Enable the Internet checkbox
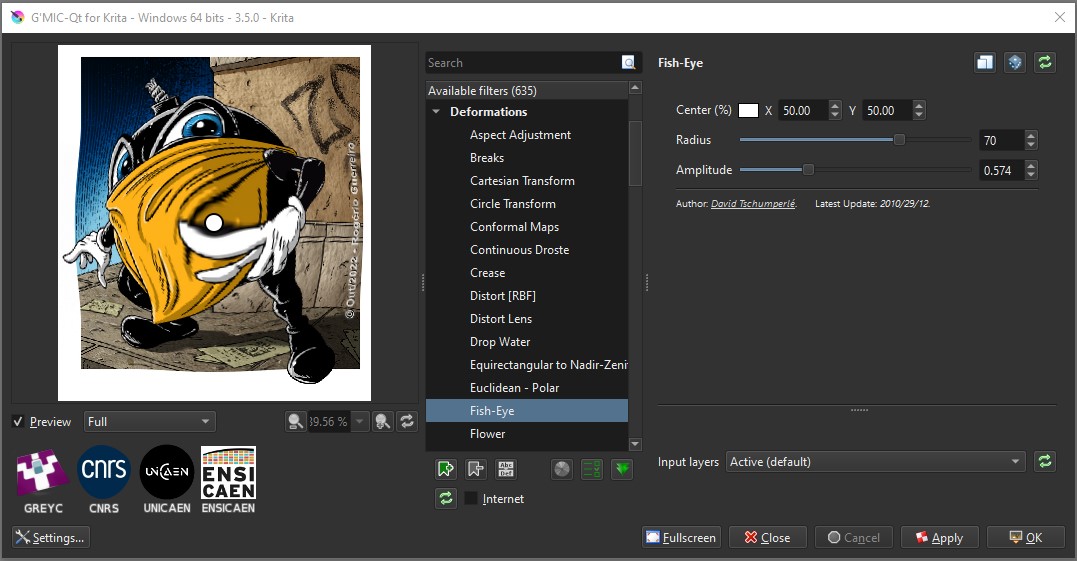The width and height of the screenshot is (1077, 561). click(x=471, y=498)
